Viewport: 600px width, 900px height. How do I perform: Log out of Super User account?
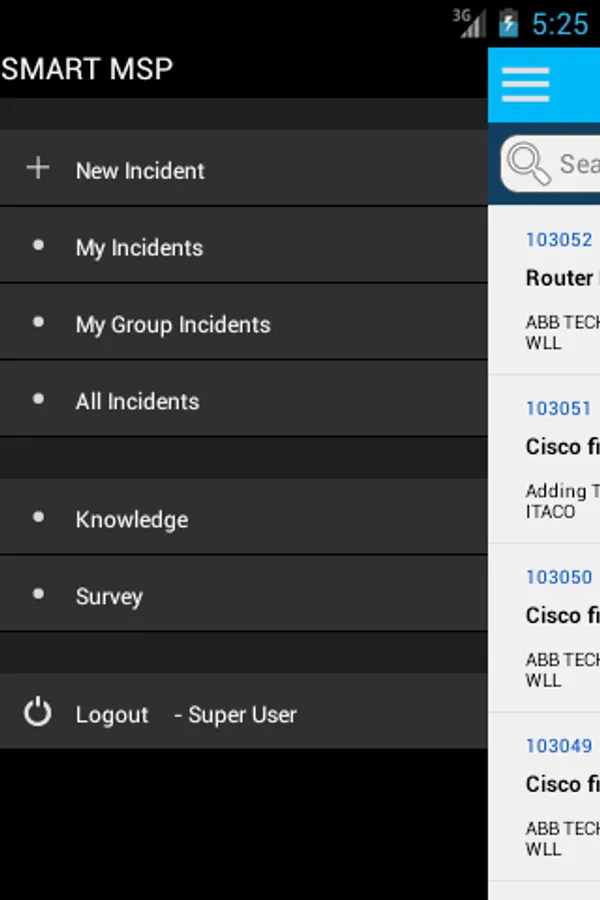point(112,715)
